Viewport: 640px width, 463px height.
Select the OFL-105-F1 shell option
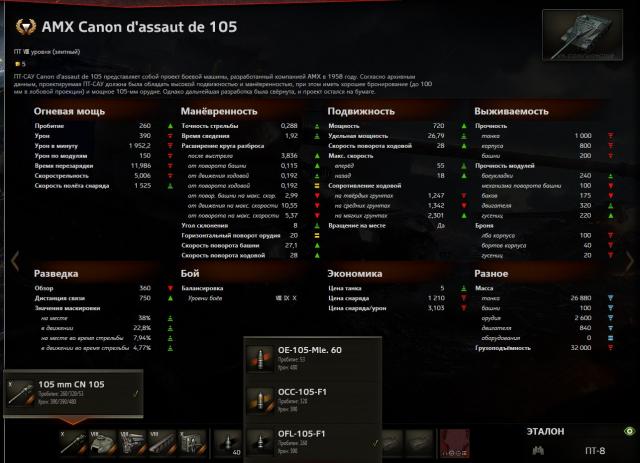(313, 442)
